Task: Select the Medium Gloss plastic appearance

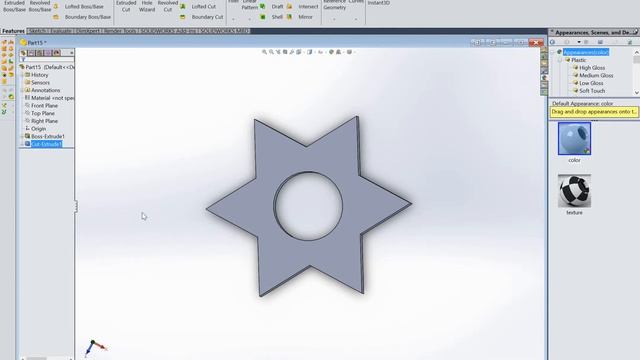Action: click(x=593, y=76)
